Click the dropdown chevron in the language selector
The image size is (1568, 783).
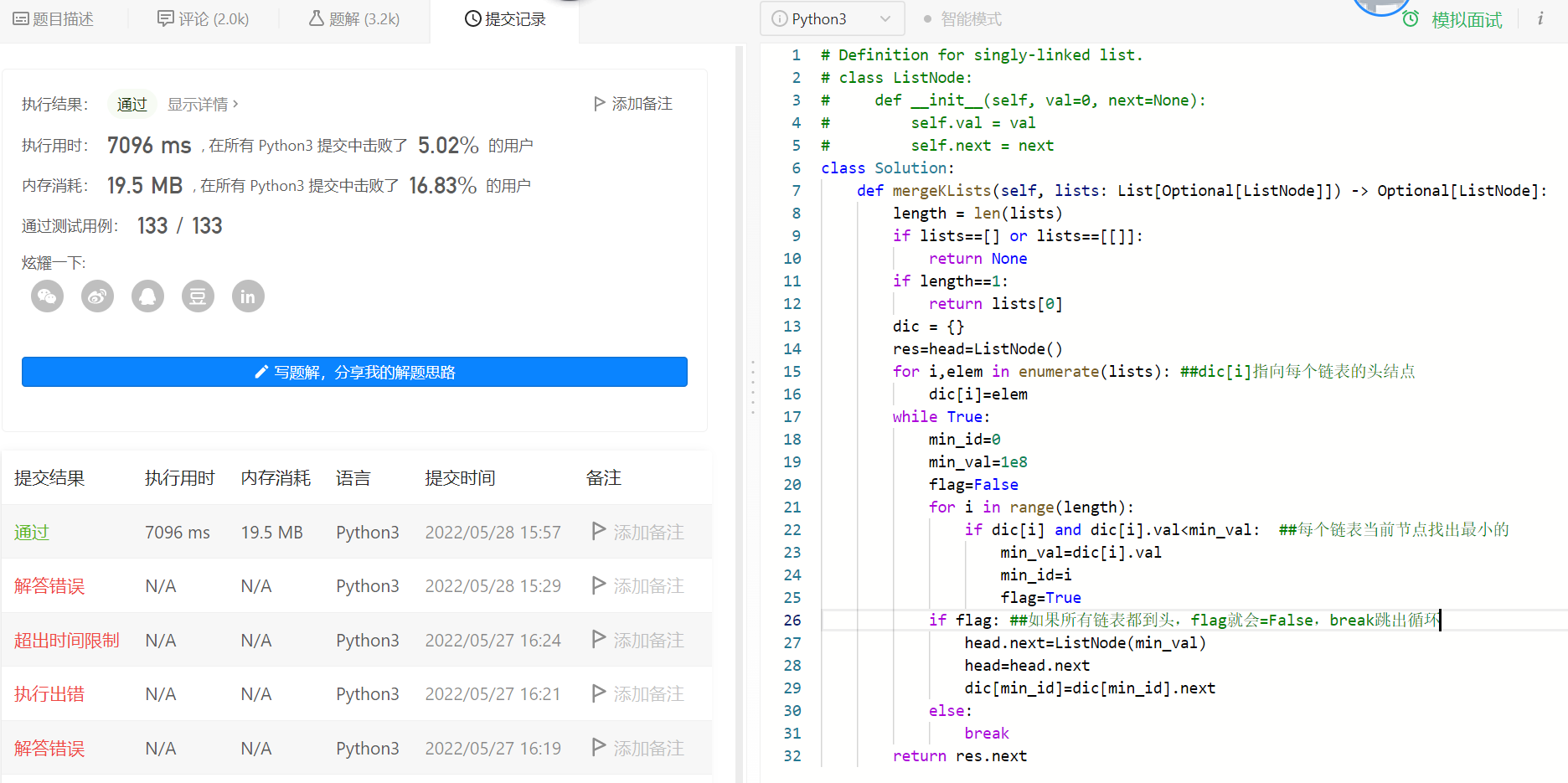[x=885, y=18]
